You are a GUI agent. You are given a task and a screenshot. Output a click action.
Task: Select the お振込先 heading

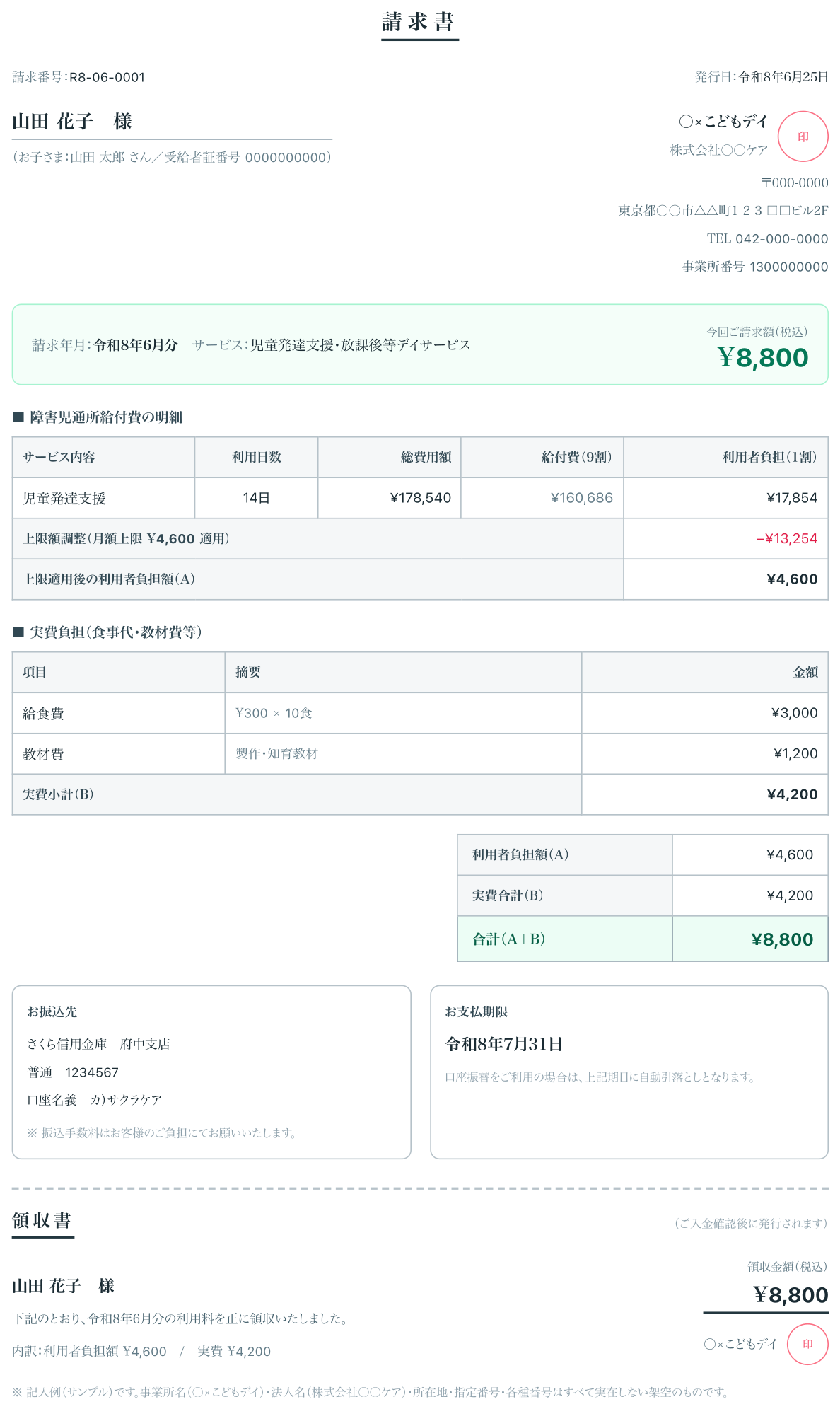pos(52,1011)
